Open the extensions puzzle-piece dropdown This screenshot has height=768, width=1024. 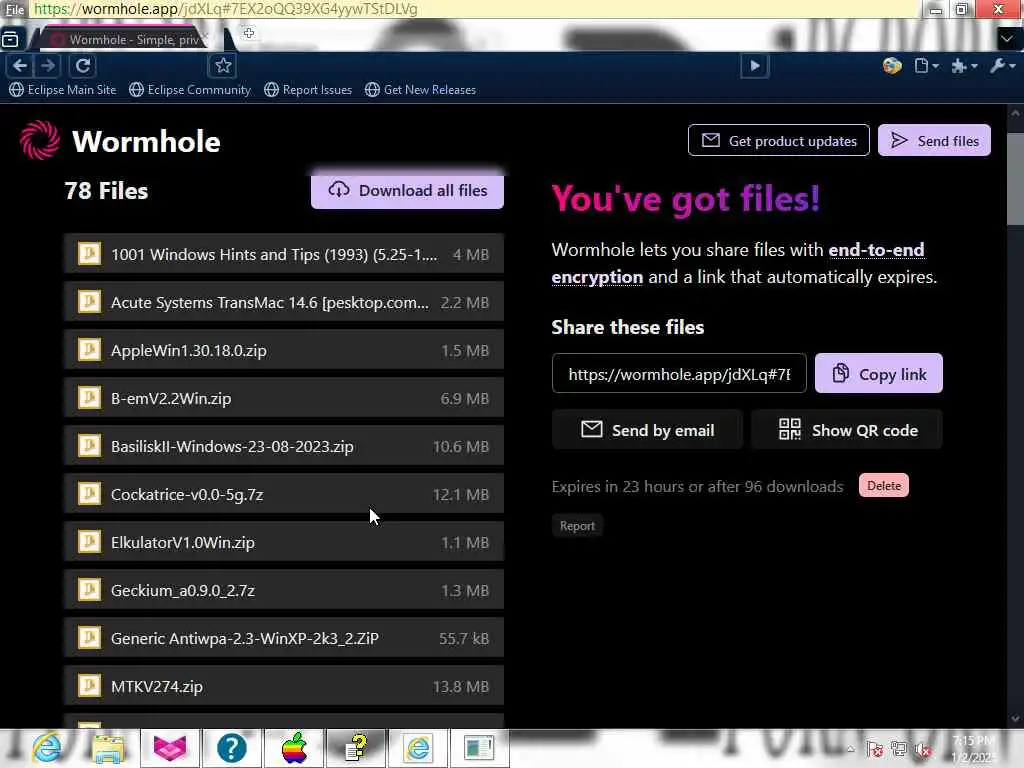pos(964,66)
